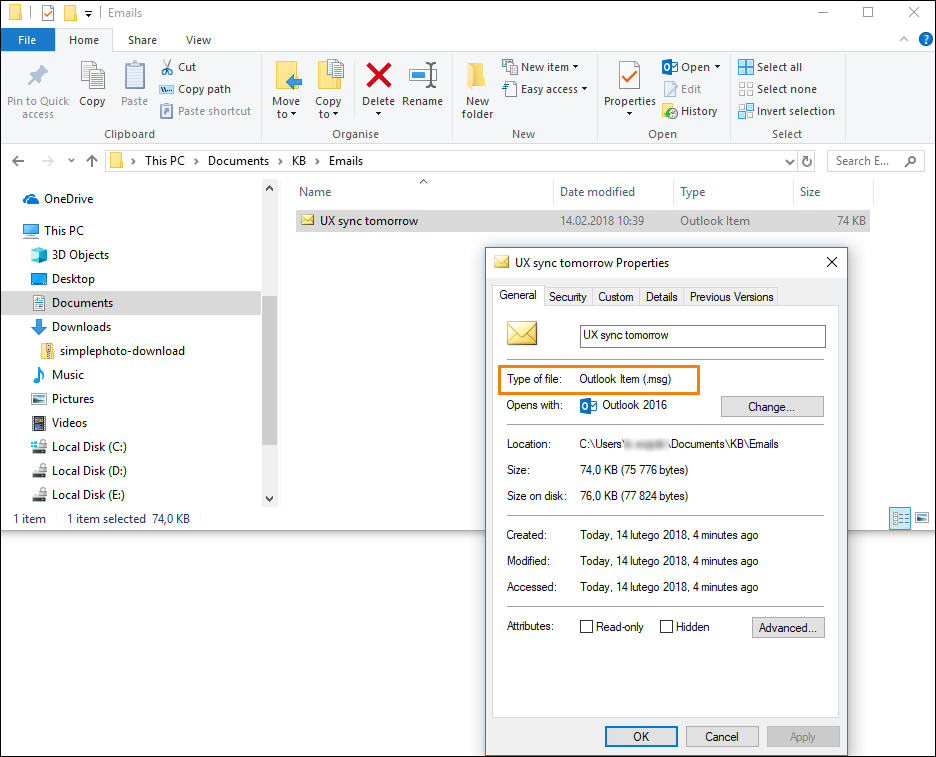Click the Up arrow navigation icon
This screenshot has width=936, height=757.
(x=92, y=161)
